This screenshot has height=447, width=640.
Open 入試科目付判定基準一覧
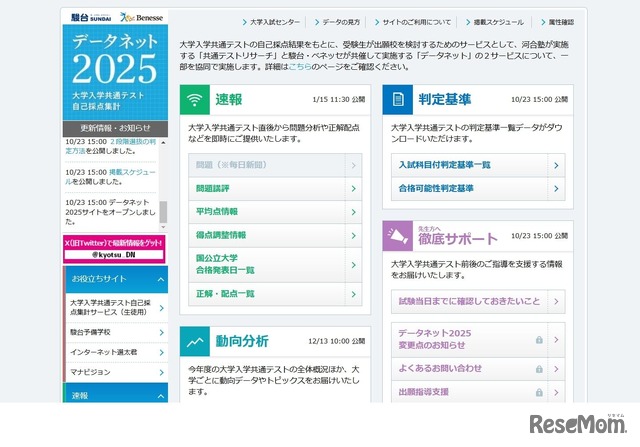478,165
